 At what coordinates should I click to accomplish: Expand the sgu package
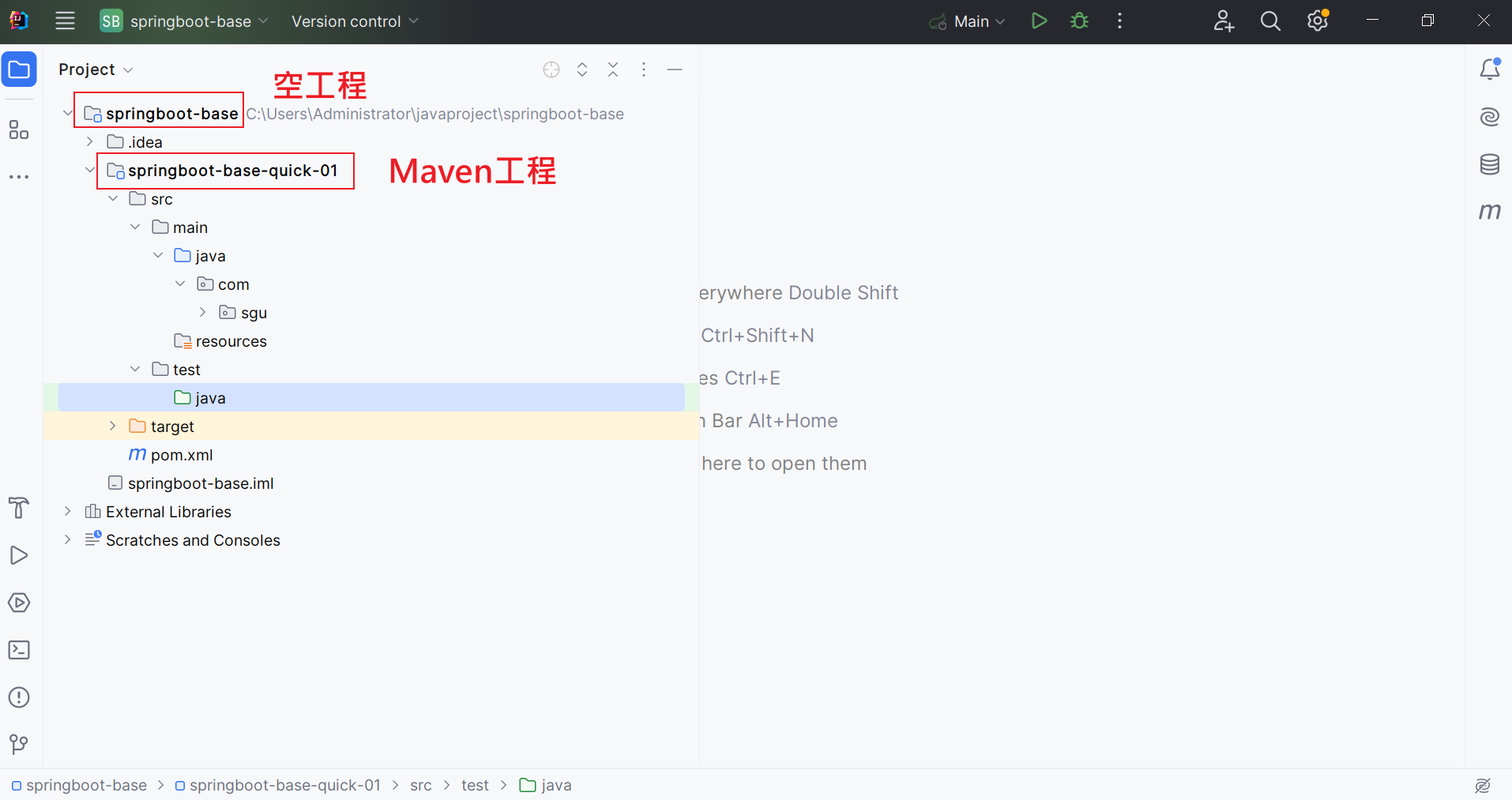[x=203, y=313]
